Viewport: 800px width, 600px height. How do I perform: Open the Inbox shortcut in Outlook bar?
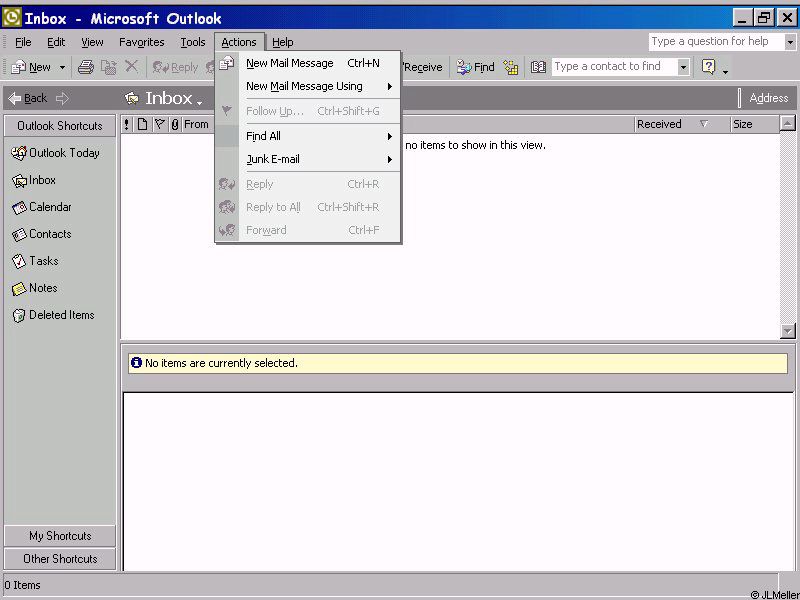click(34, 180)
